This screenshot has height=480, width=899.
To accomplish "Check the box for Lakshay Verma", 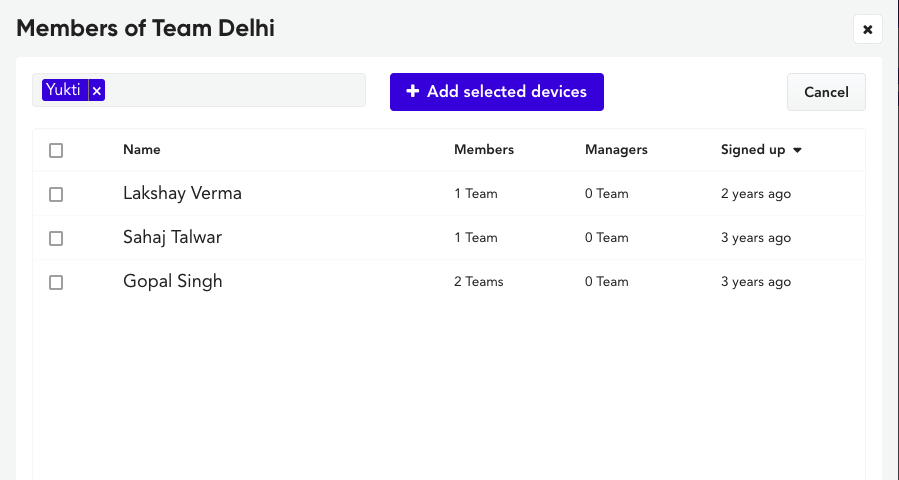I will tap(56, 194).
